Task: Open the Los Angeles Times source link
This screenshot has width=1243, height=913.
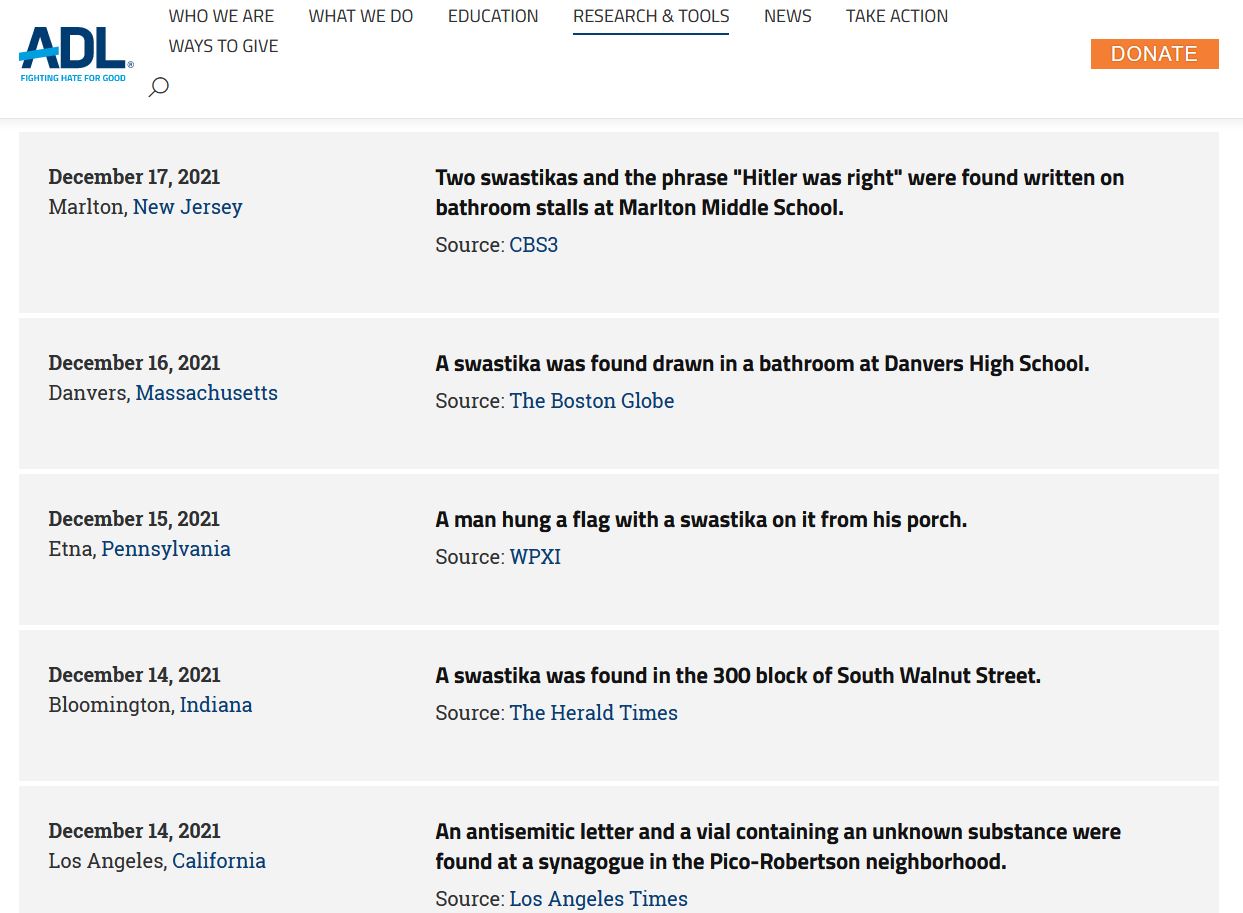Action: pyautogui.click(x=599, y=898)
